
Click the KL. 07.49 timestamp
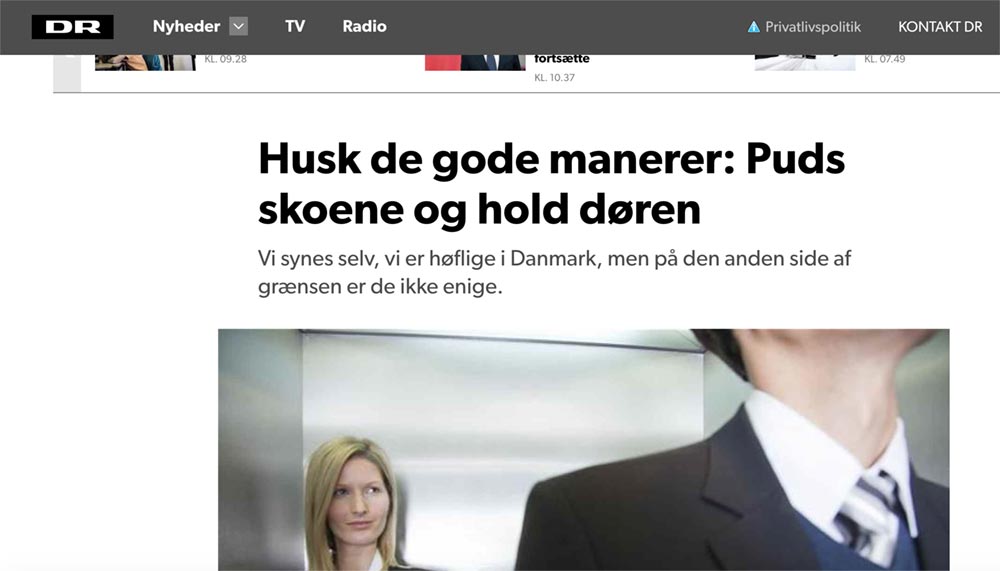tap(885, 59)
